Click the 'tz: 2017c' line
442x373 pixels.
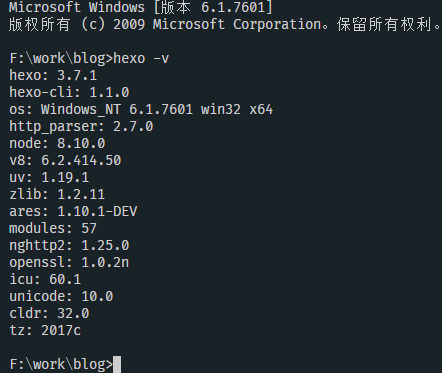point(45,330)
